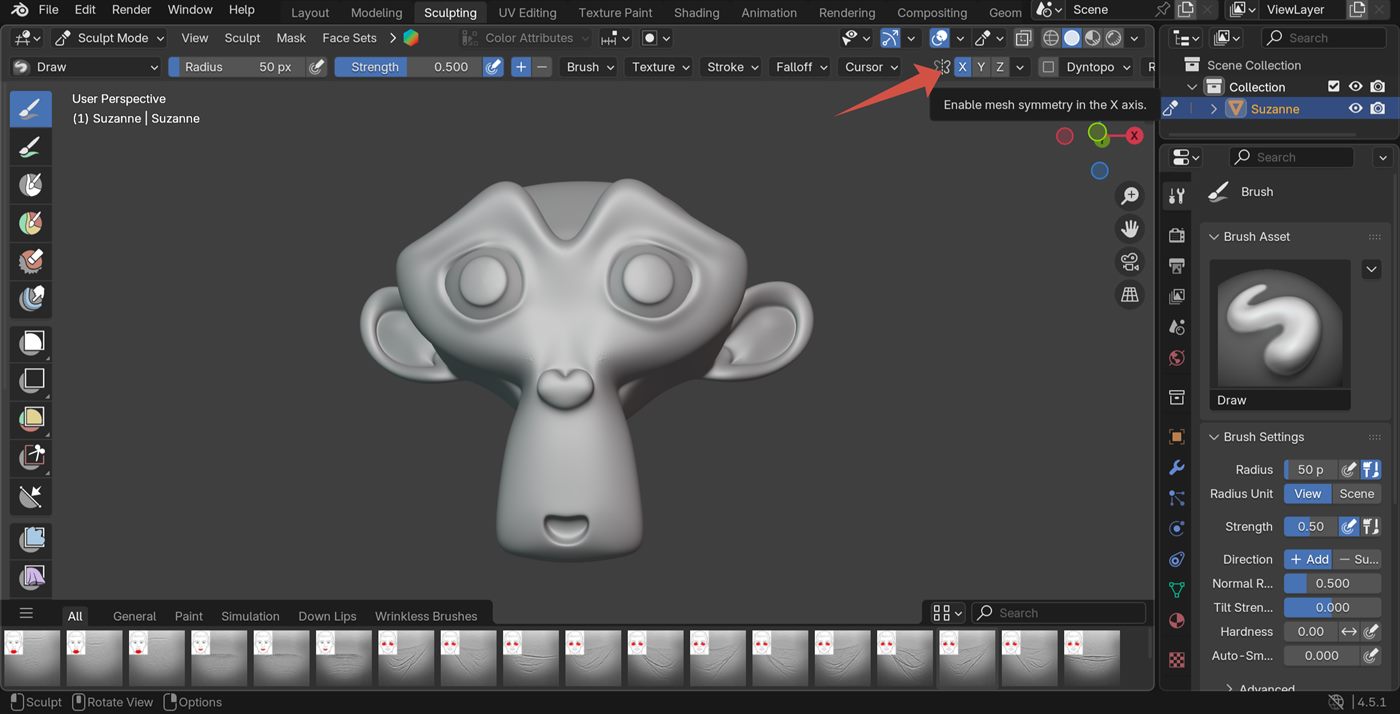Image resolution: width=1400 pixels, height=714 pixels.
Task: Open the Draw brush selector dropdown
Action: [86, 67]
